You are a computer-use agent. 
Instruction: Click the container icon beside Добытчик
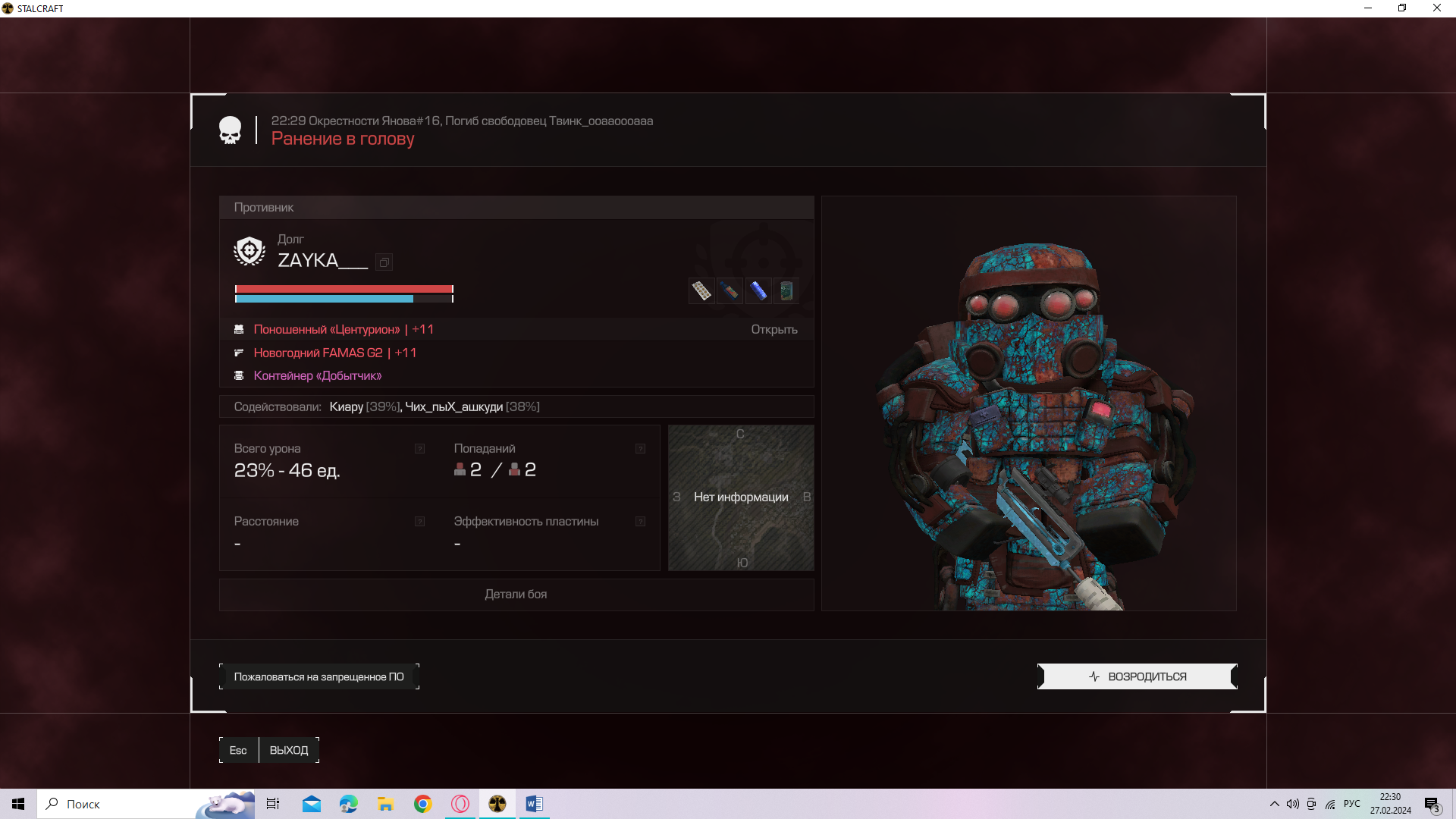coord(239,375)
